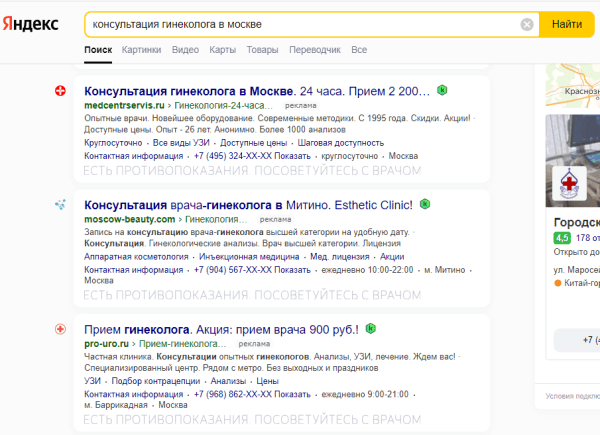The width and height of the screenshot is (600, 435).
Task: Open Подбор контрацепции sitelink
Action: (156, 381)
